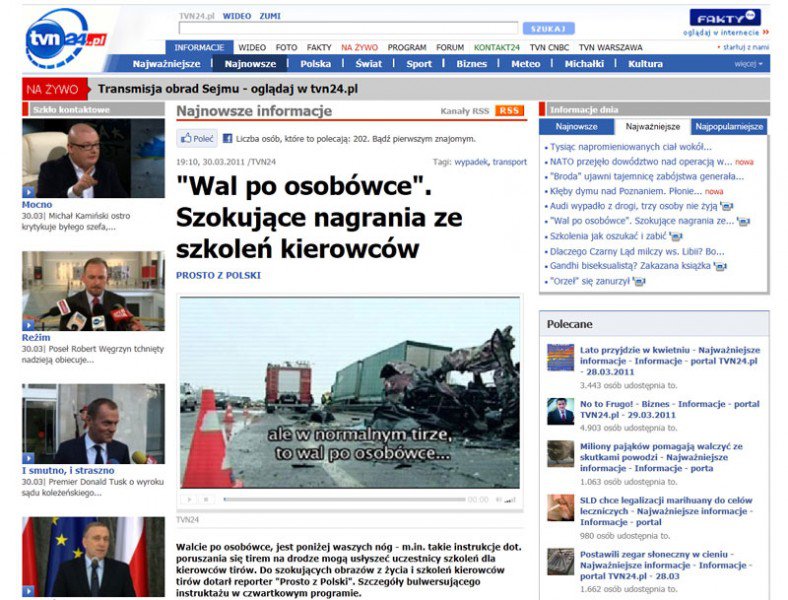Click the video icon next to Audi wypadło headline
The image size is (788, 600).
pyautogui.click(x=727, y=206)
